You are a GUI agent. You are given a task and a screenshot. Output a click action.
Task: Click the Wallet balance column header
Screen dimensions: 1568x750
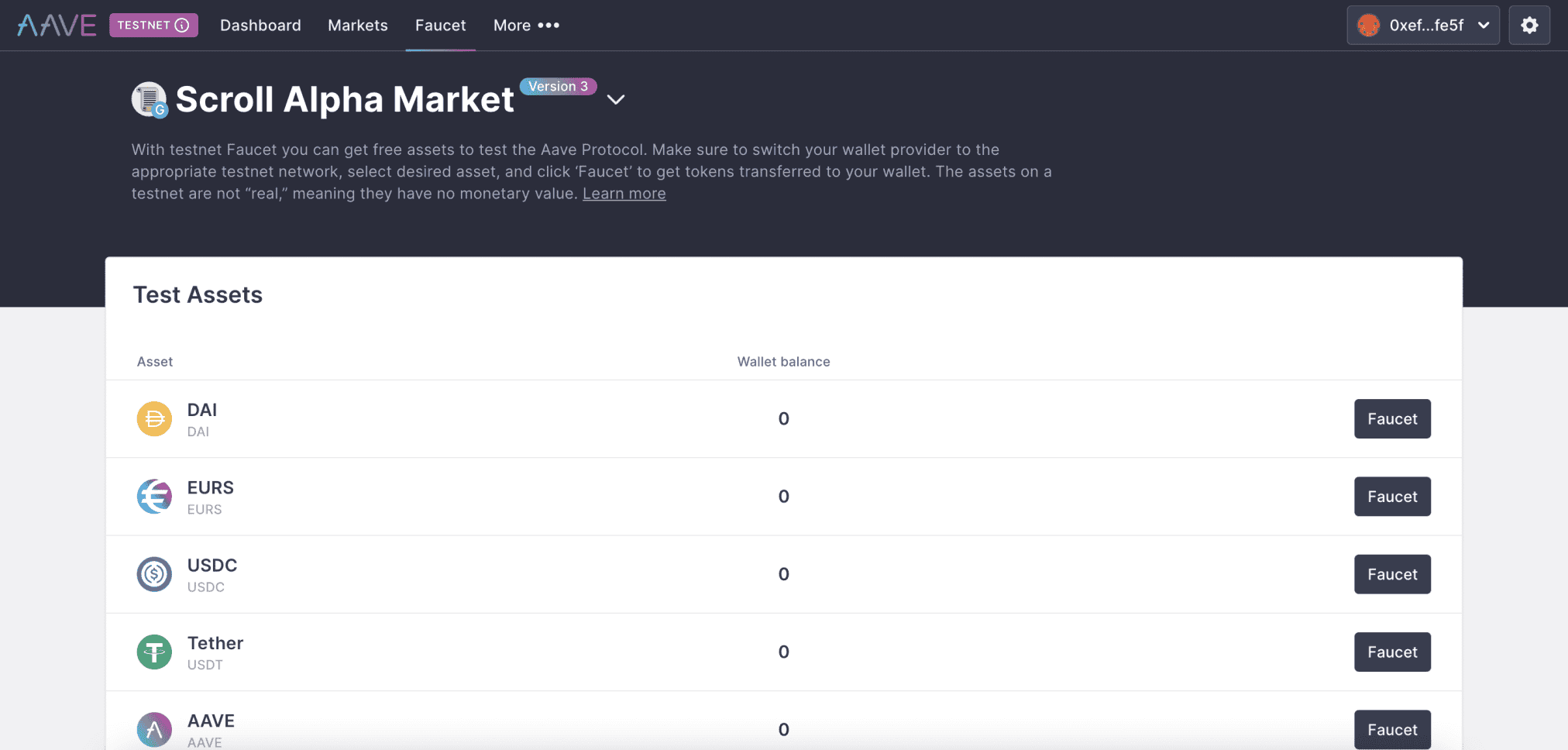click(x=783, y=362)
